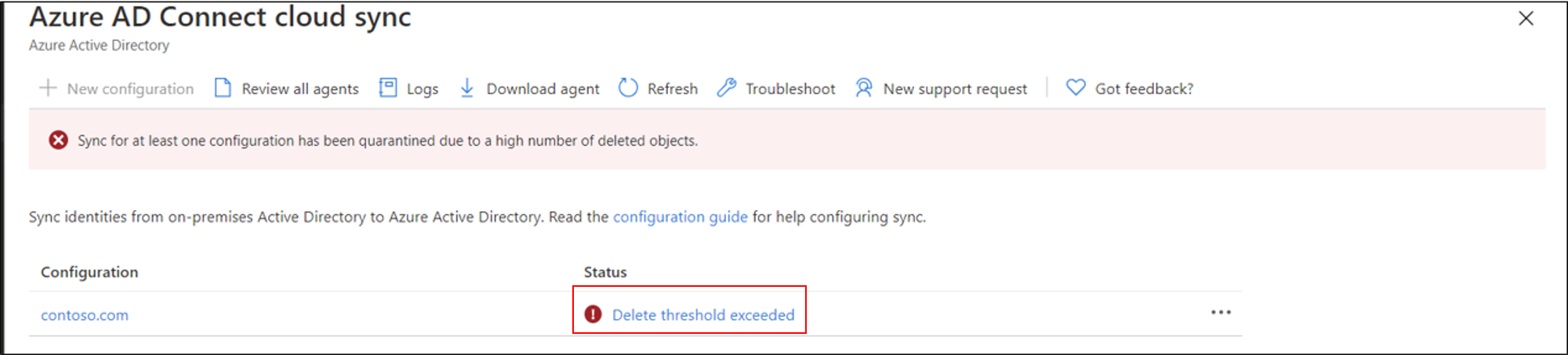Screen dimensions: 1568x355
Task: Click the heart feedback icon
Action: [x=1076, y=88]
